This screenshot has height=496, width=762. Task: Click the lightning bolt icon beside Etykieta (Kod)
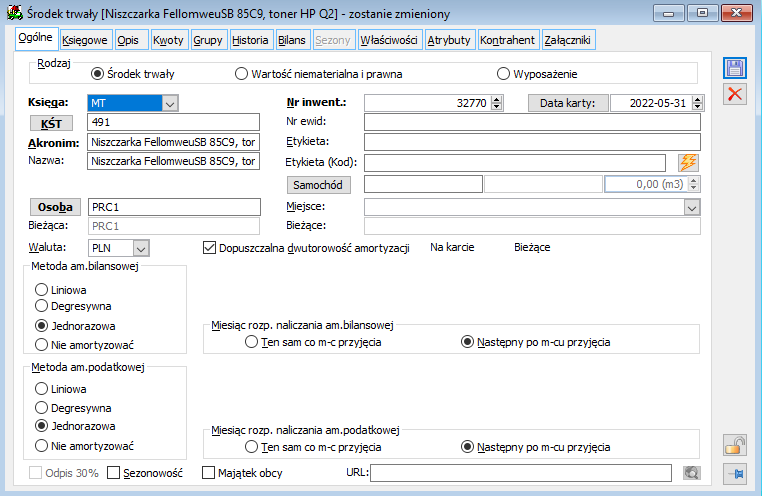coord(688,162)
